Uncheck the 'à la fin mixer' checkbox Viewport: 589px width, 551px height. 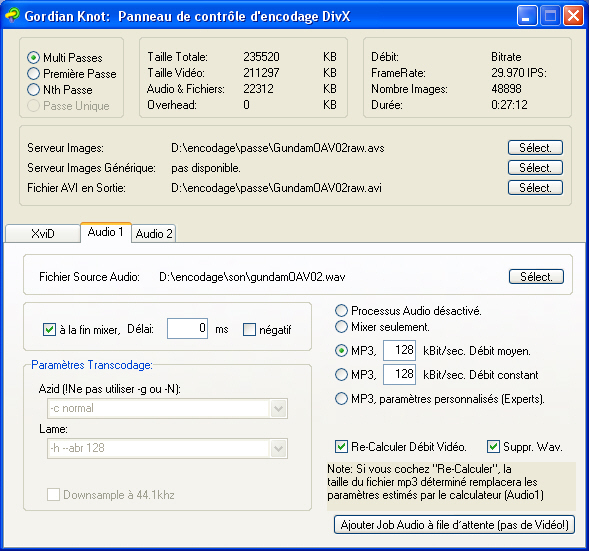50,329
